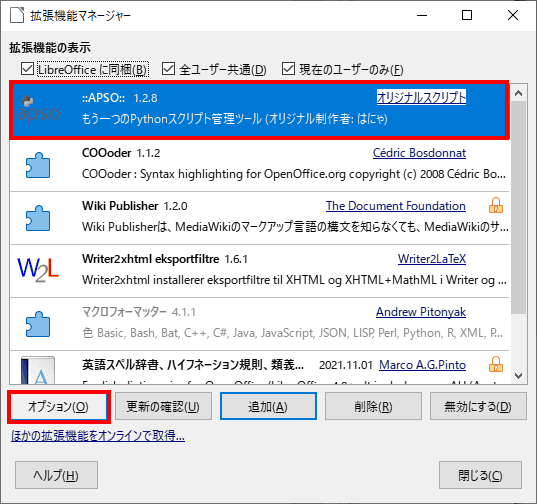Click the Writer2LaTeX W2L logo icon
This screenshot has width=537, height=504.
38,270
